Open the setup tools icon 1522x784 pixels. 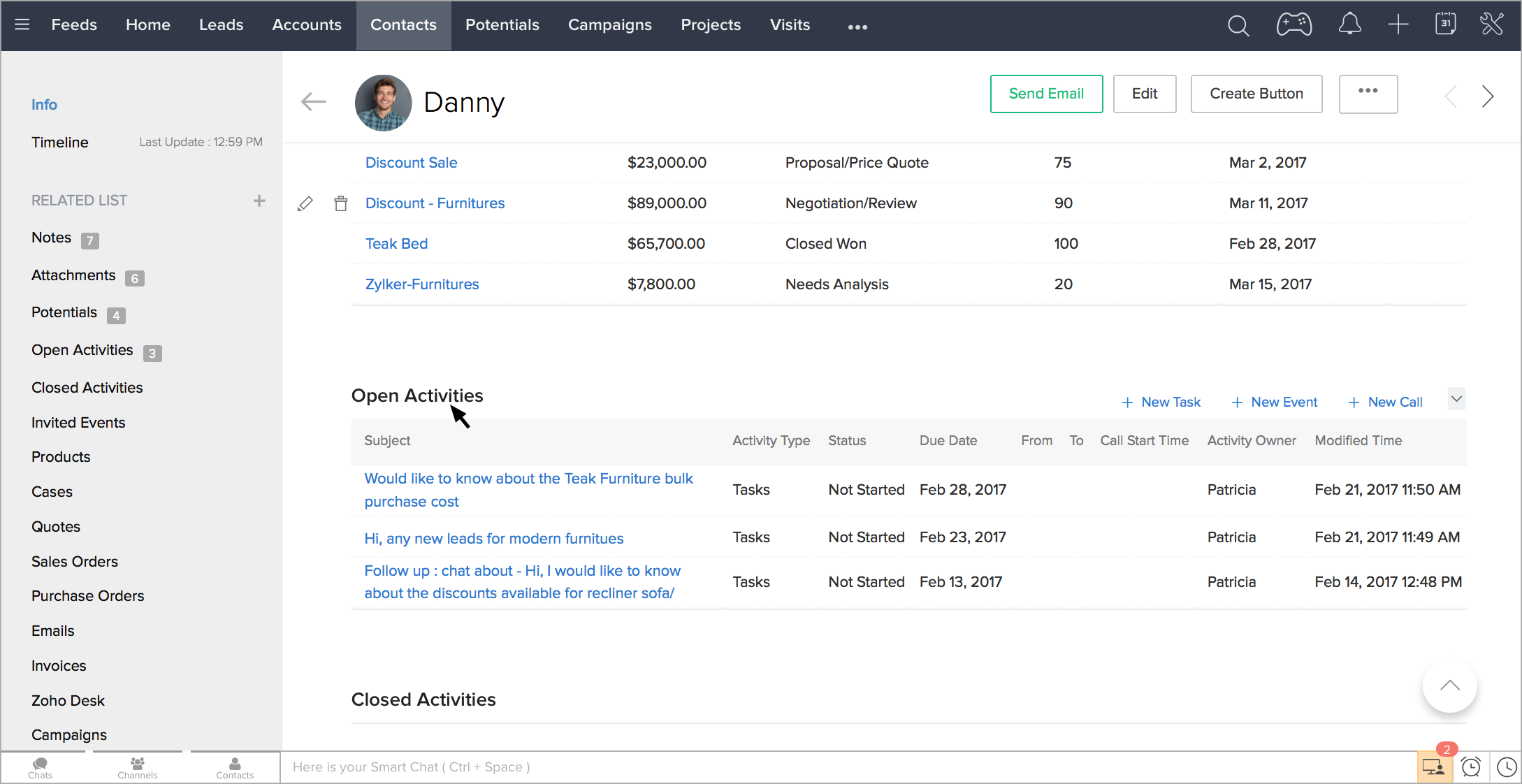coord(1492,24)
